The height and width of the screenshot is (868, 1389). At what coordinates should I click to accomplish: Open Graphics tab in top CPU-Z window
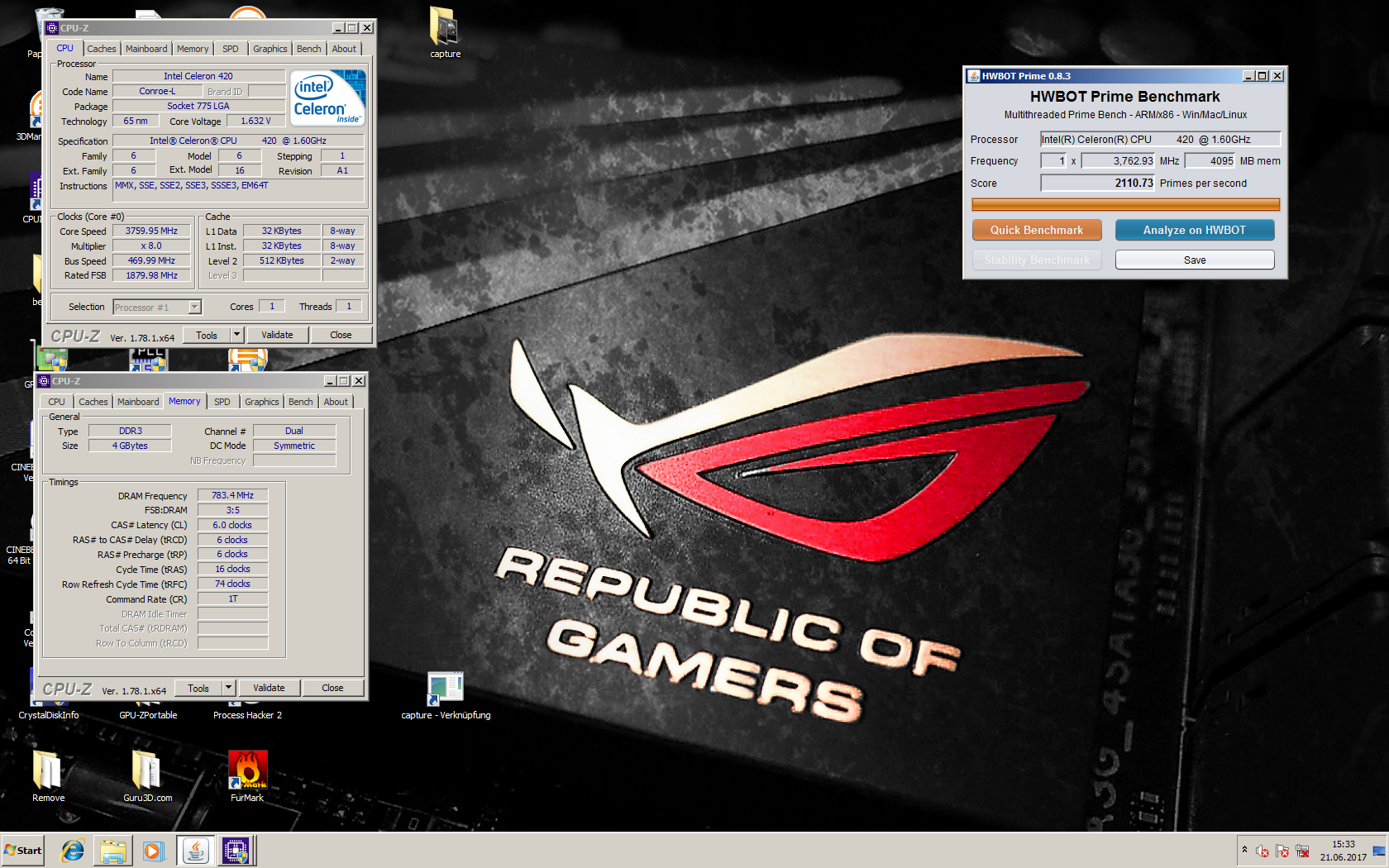(x=270, y=49)
